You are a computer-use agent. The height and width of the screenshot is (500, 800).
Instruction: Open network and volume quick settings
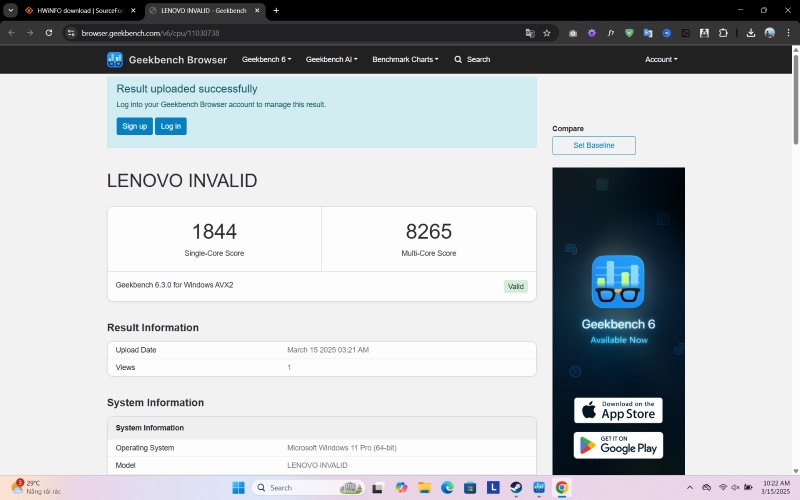pos(735,488)
